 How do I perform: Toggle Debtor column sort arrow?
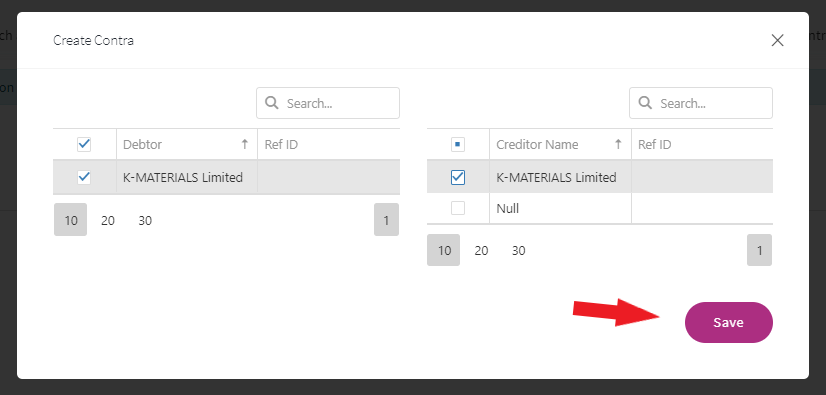244,144
